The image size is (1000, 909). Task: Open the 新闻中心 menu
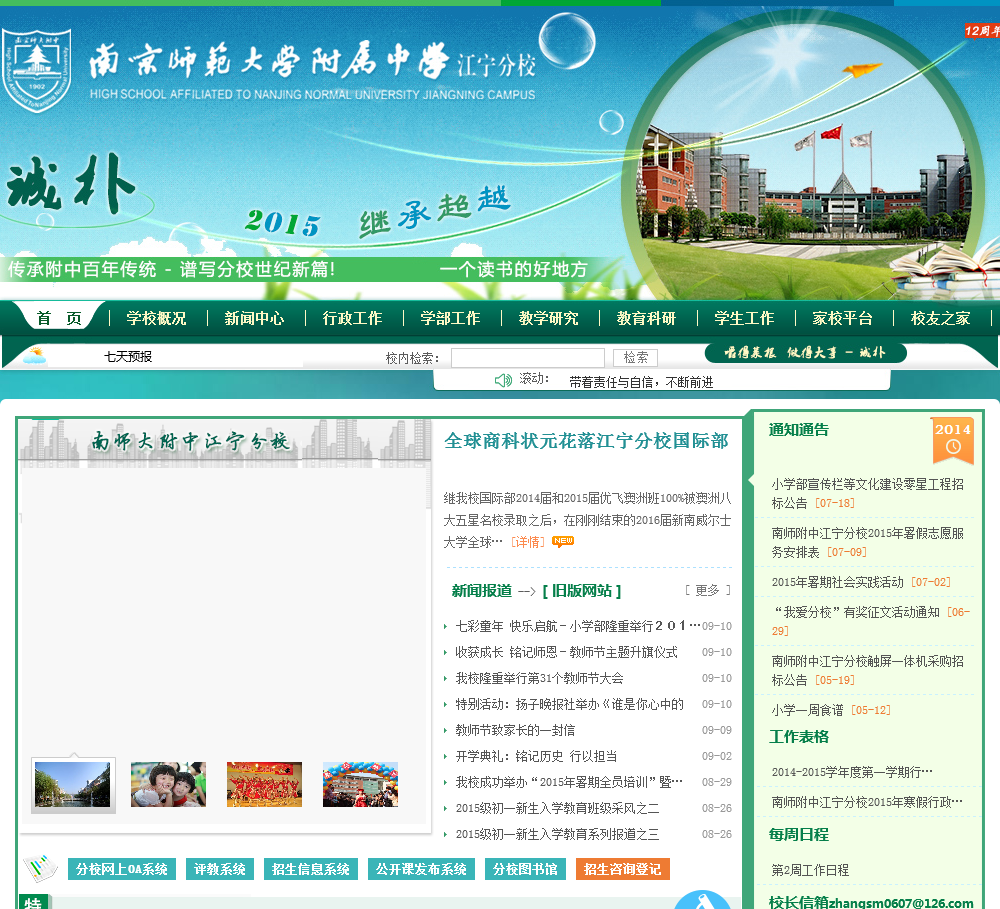[x=254, y=318]
